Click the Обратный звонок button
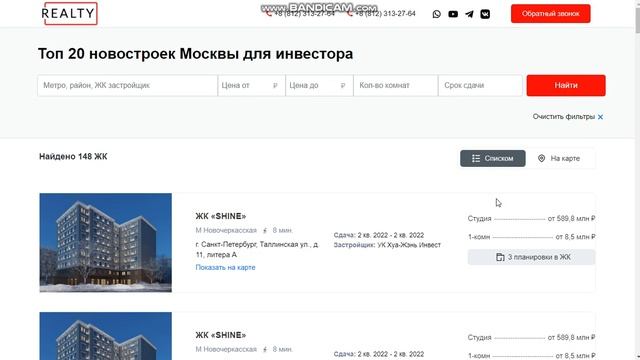 551,13
